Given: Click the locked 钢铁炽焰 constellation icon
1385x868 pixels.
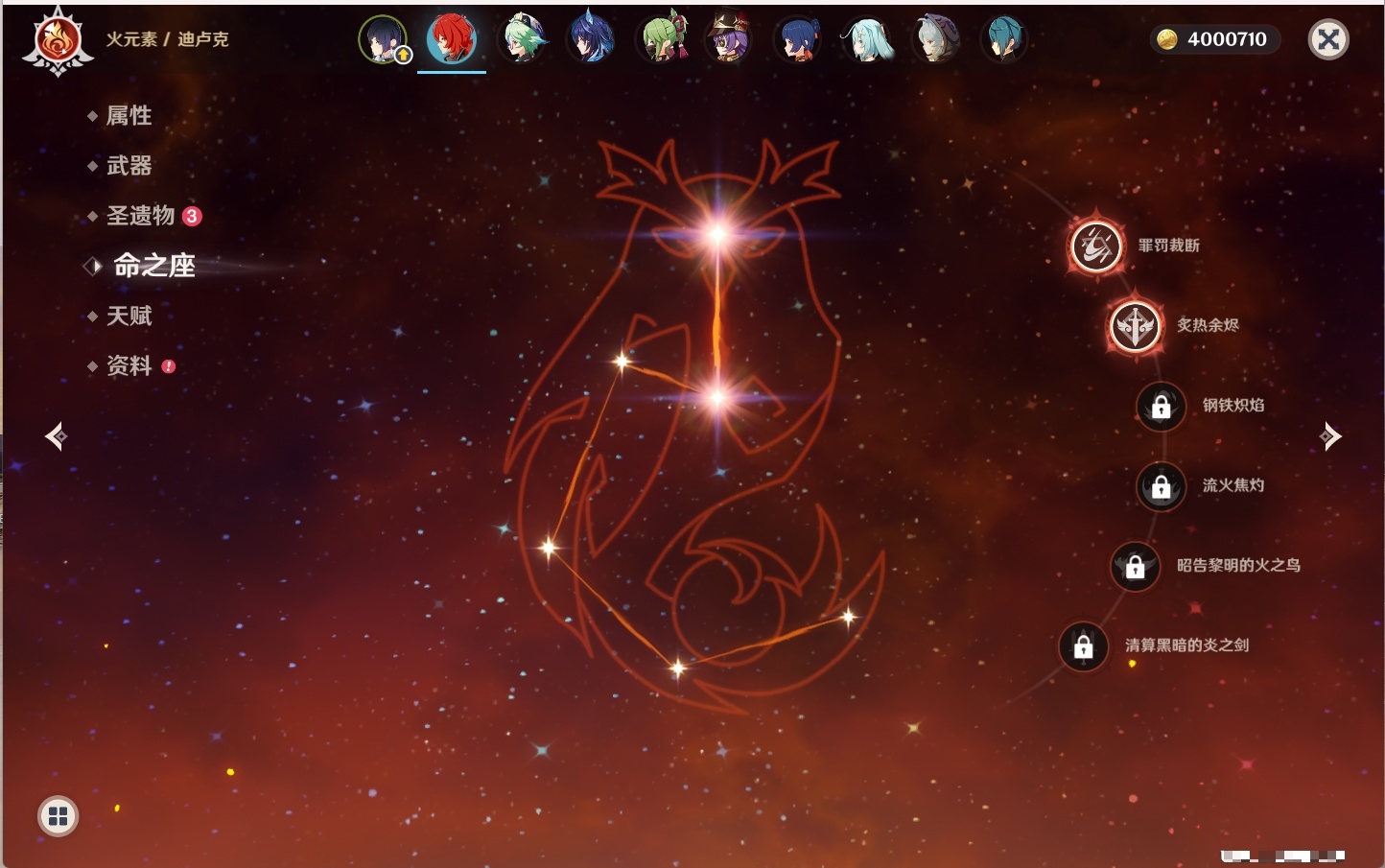Looking at the screenshot, I should pos(1161,406).
